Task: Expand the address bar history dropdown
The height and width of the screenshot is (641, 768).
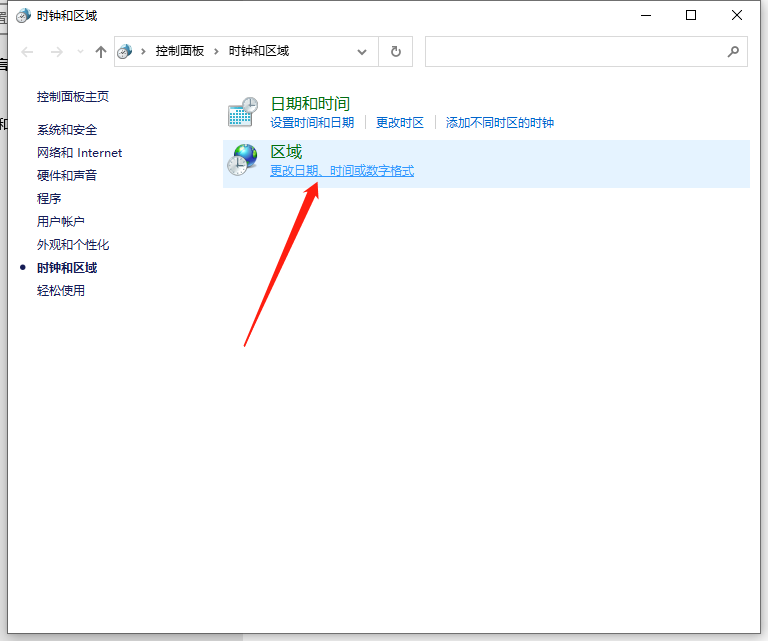Action: tap(362, 51)
